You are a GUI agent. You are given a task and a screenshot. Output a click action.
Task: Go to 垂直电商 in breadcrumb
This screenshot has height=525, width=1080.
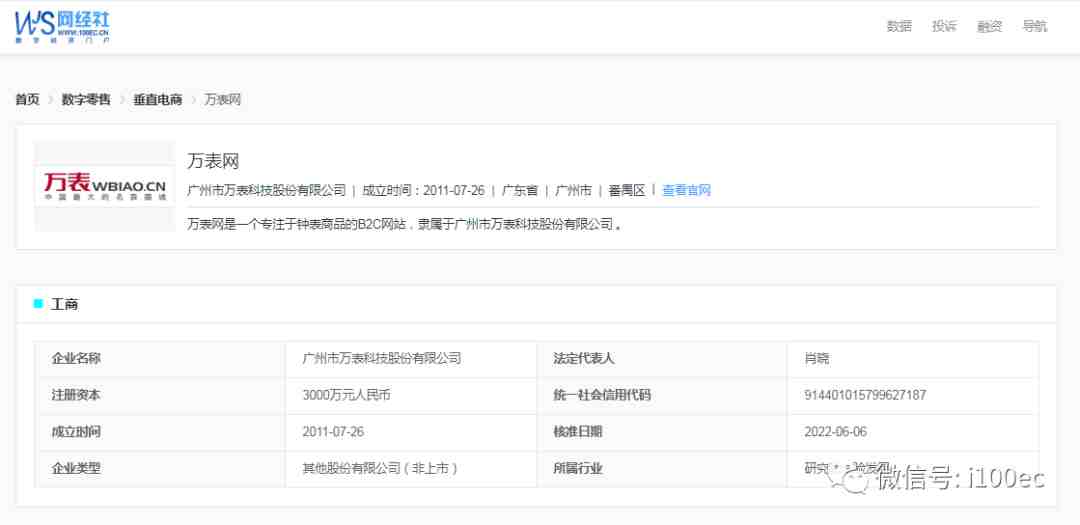tap(158, 99)
